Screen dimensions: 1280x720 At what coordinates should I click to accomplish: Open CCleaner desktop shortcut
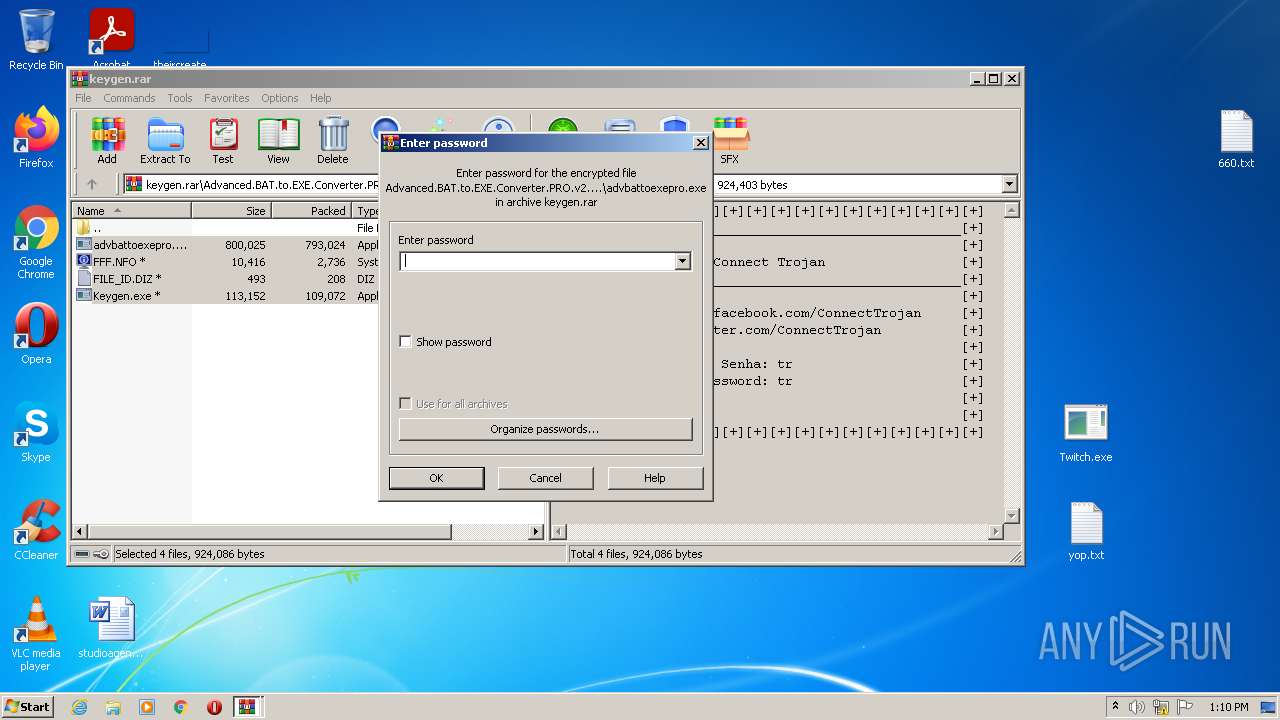point(36,530)
